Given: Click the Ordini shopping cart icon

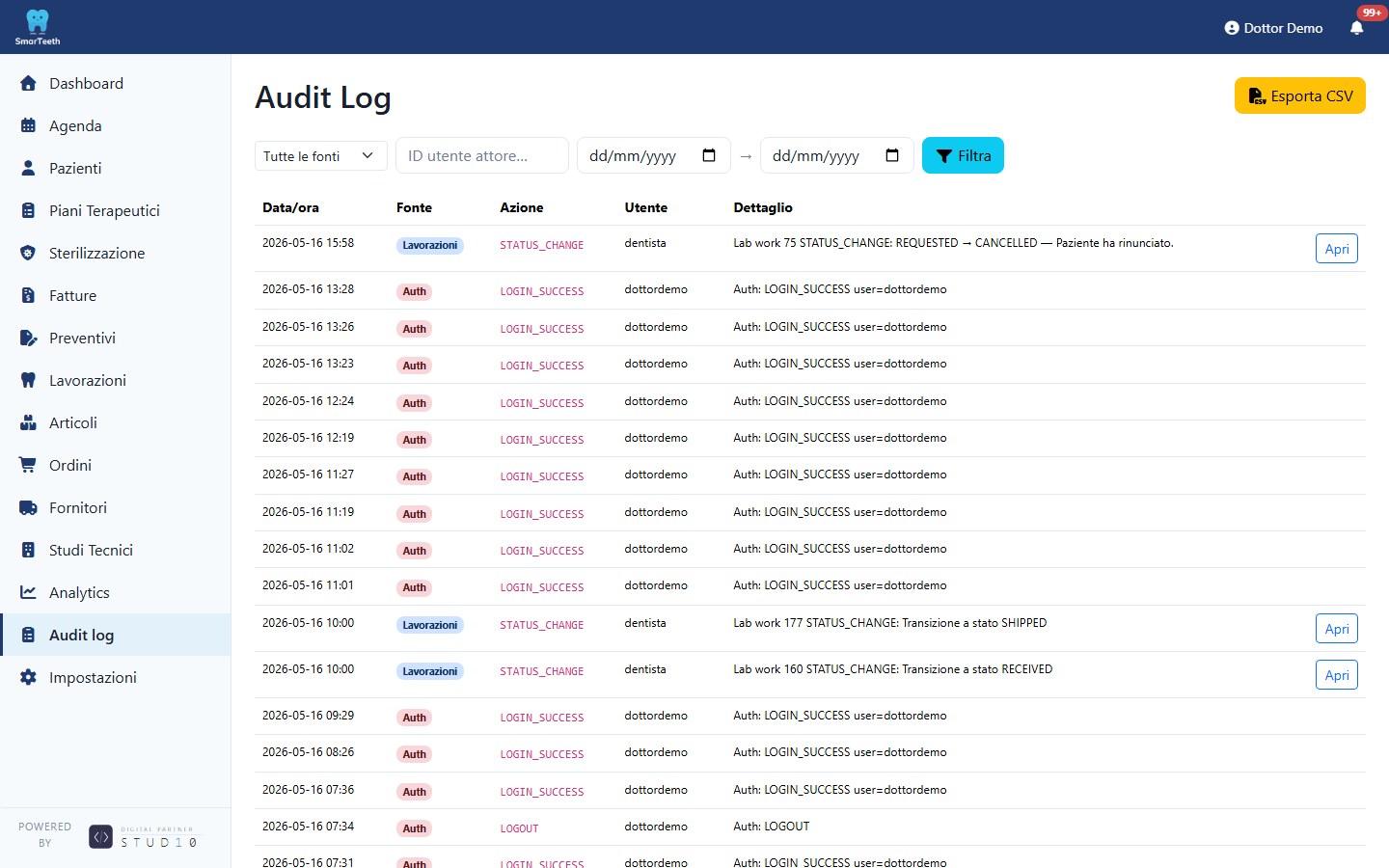Looking at the screenshot, I should 28,465.
